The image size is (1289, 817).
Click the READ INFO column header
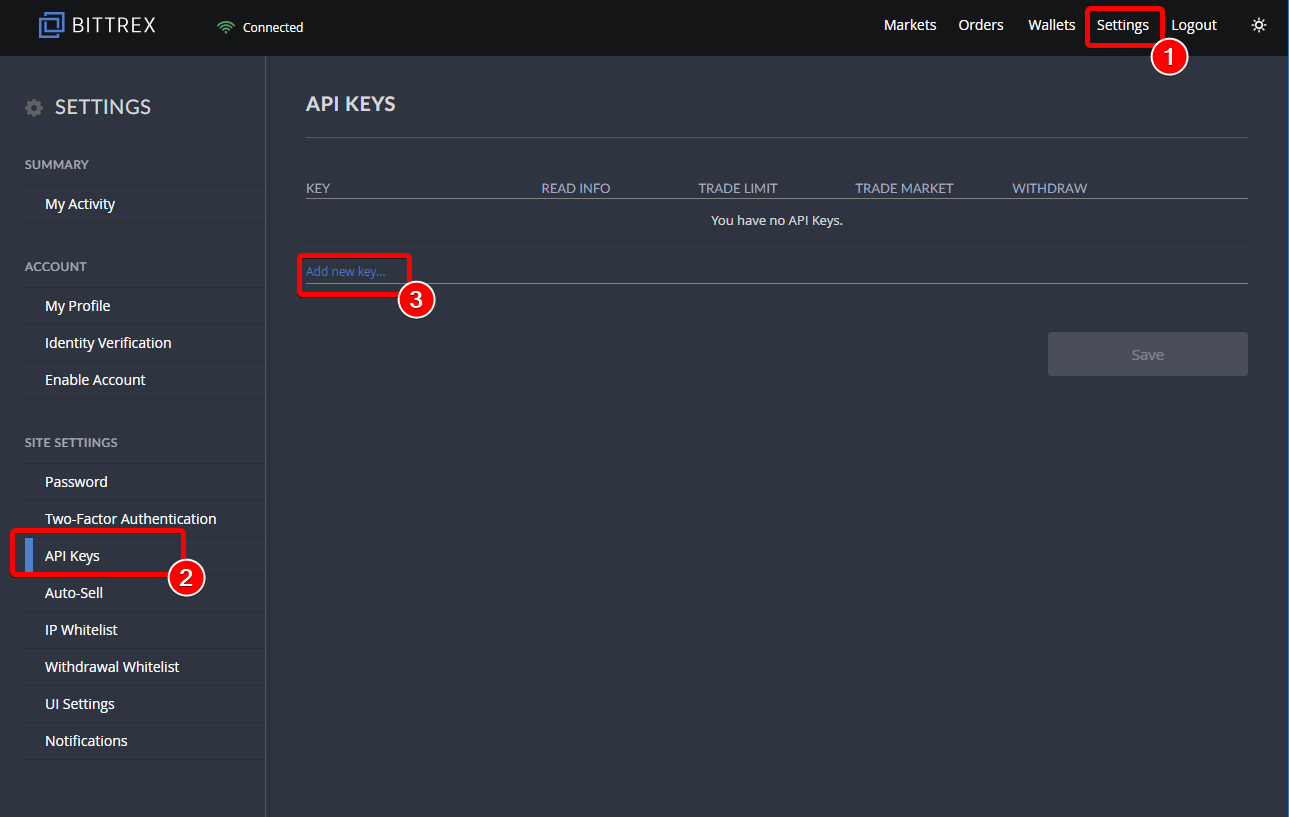coord(576,188)
